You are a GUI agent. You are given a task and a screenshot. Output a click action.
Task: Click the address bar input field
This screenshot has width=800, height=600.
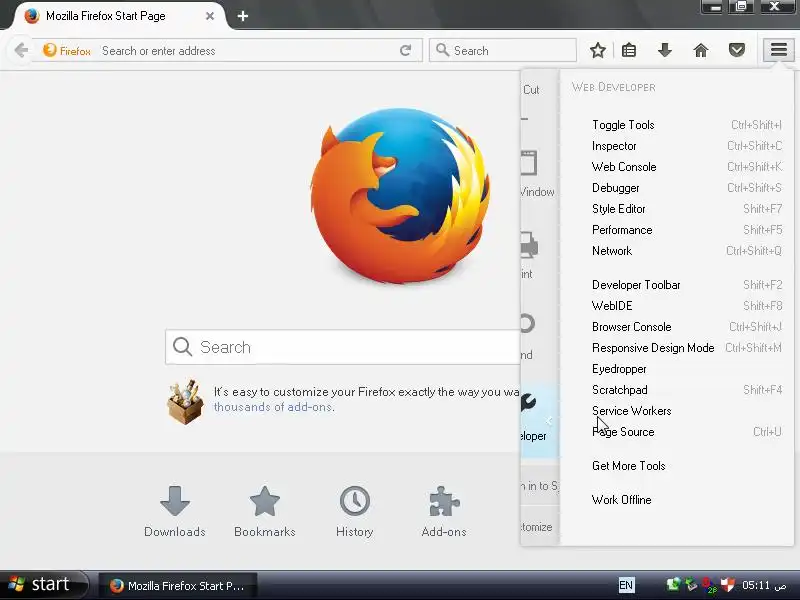(248, 51)
